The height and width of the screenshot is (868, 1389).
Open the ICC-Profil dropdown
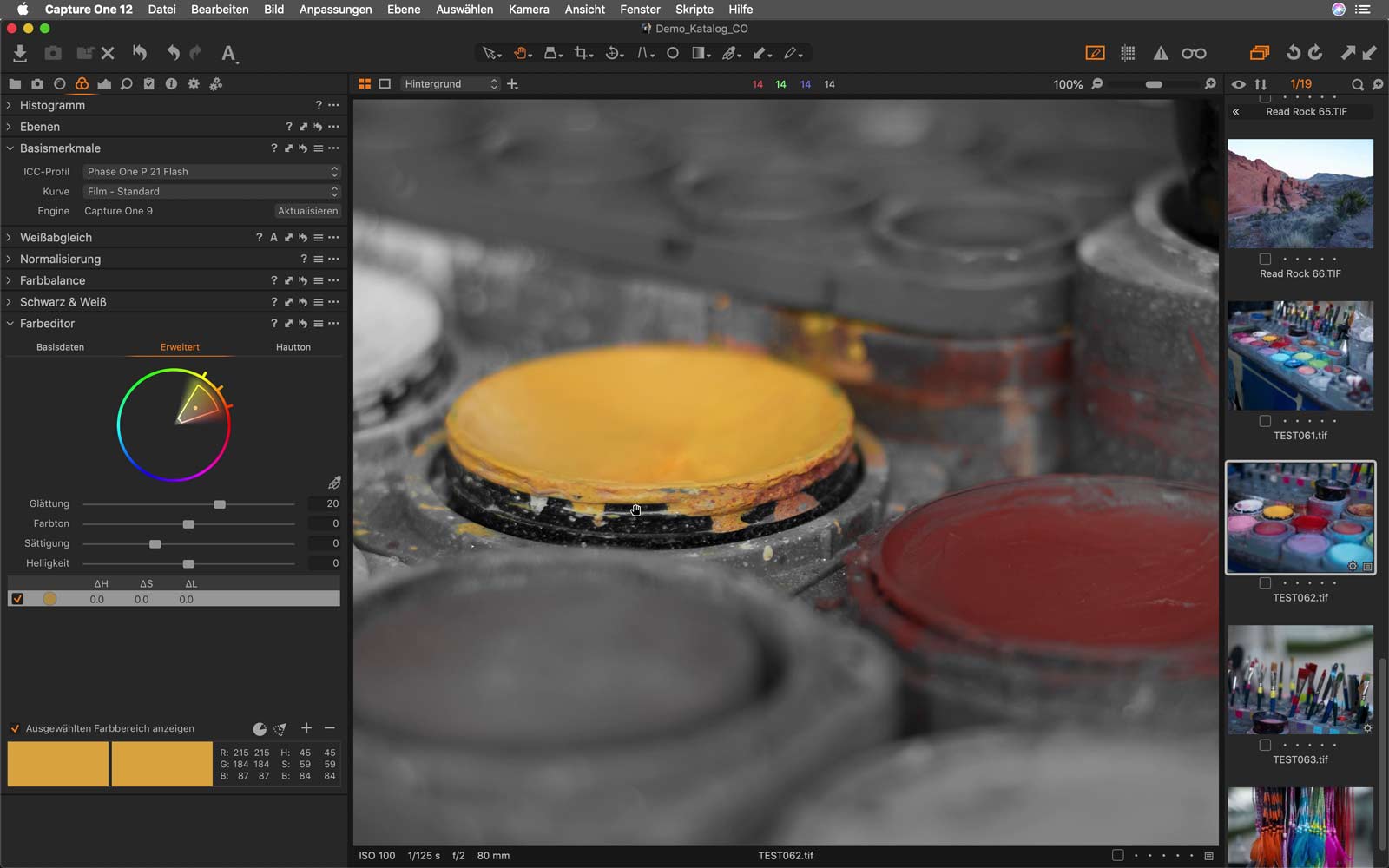[211, 171]
